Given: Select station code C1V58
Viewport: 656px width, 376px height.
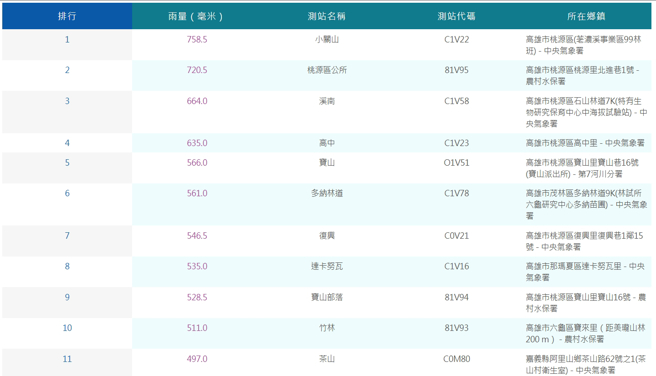Looking at the screenshot, I should 456,101.
